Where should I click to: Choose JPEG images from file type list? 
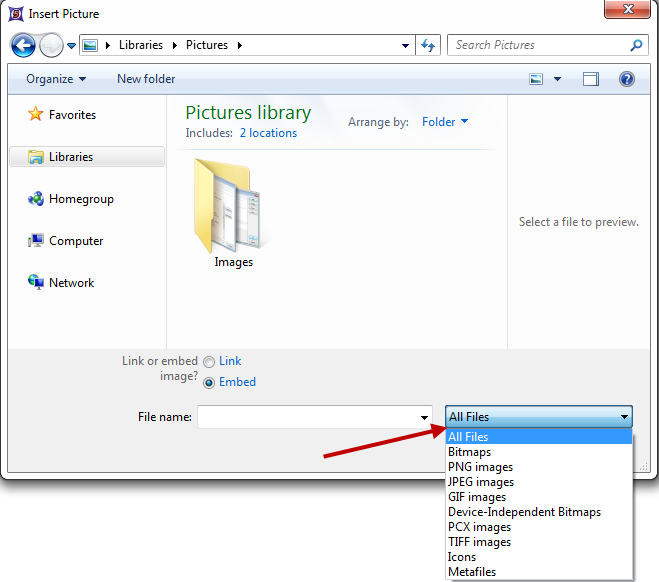pyautogui.click(x=481, y=482)
